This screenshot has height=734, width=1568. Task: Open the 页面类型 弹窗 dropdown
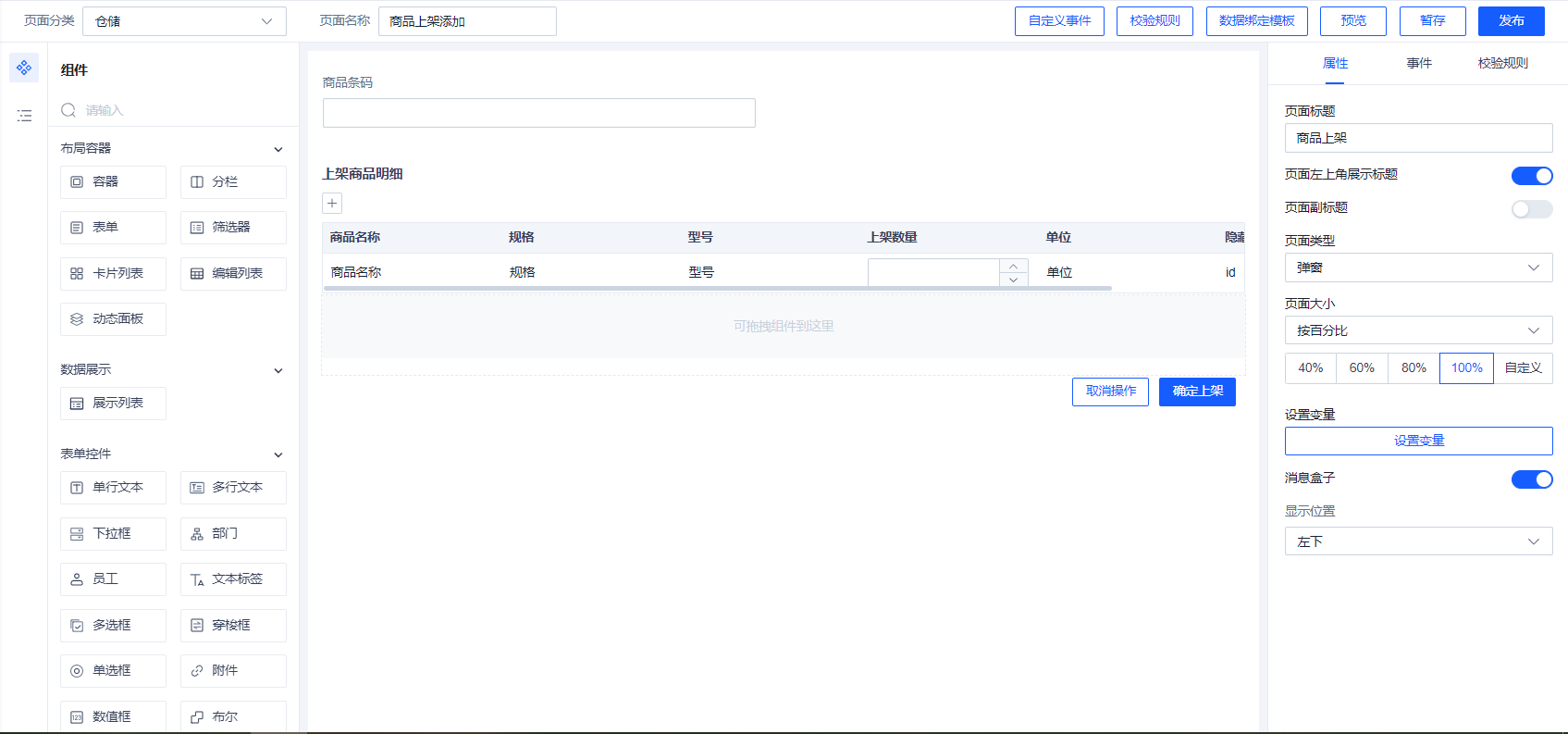click(1418, 267)
